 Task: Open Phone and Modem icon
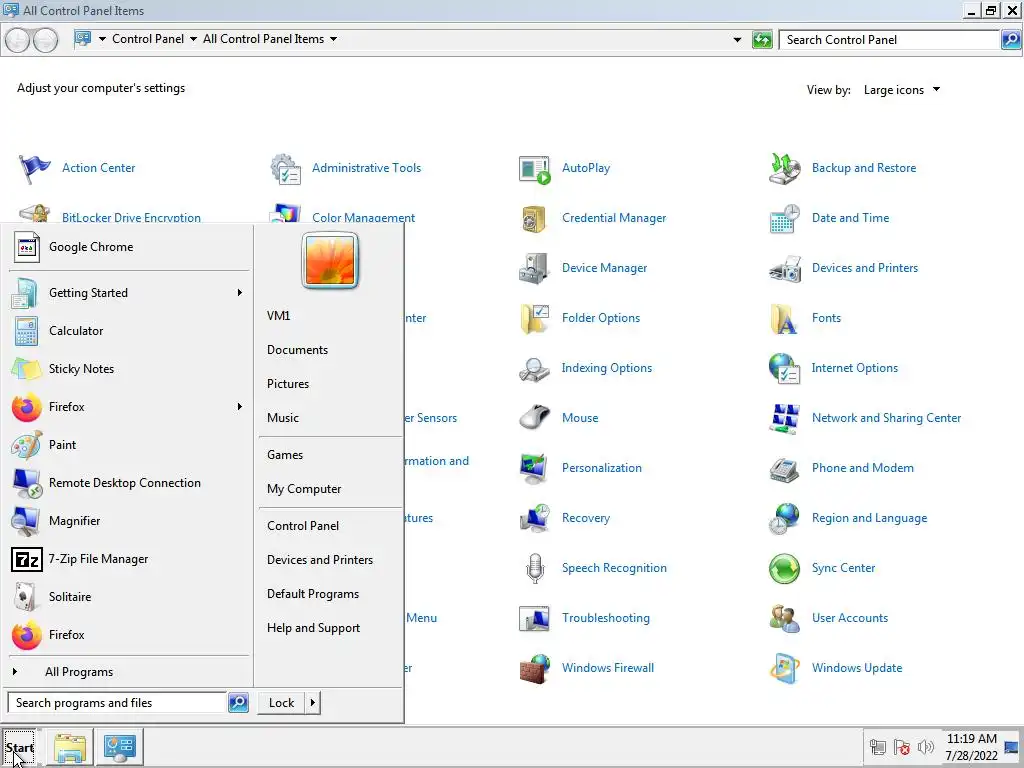784,469
